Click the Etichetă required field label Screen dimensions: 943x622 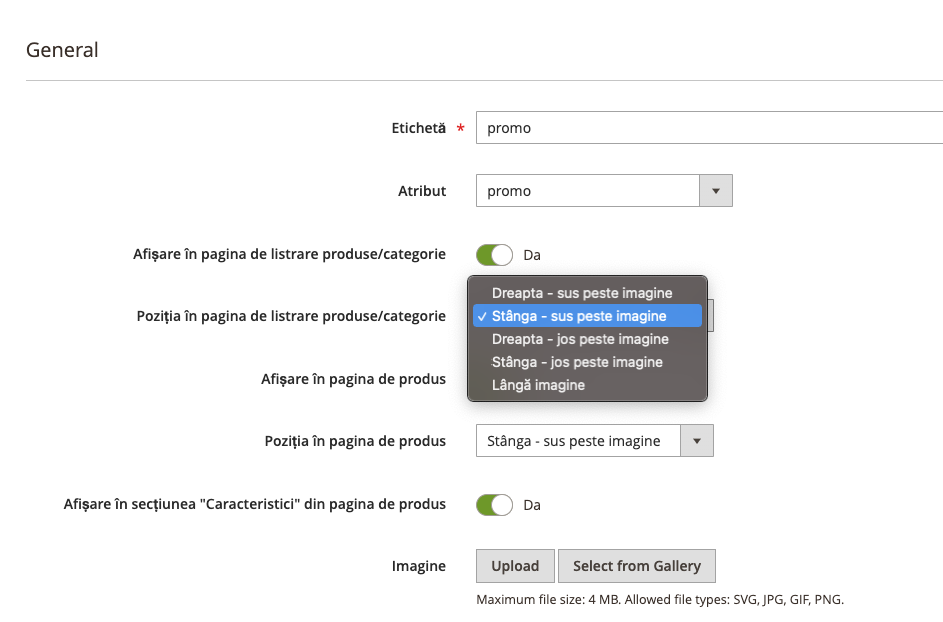tap(419, 128)
